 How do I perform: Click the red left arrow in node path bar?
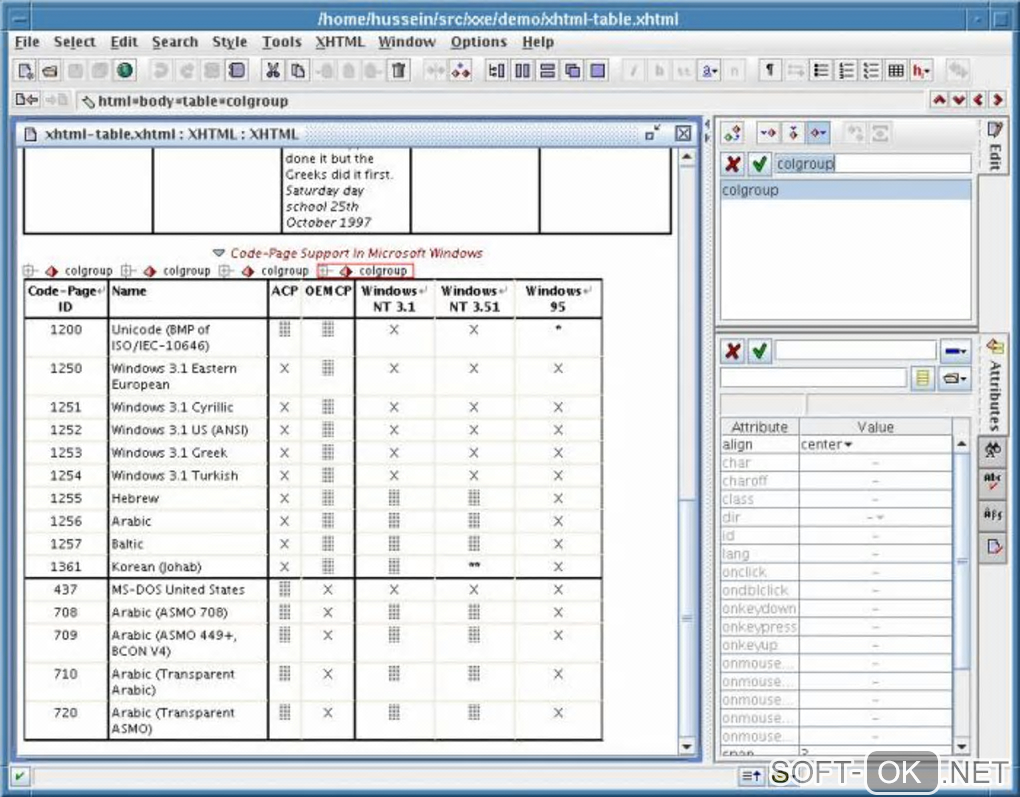pyautogui.click(x=978, y=100)
